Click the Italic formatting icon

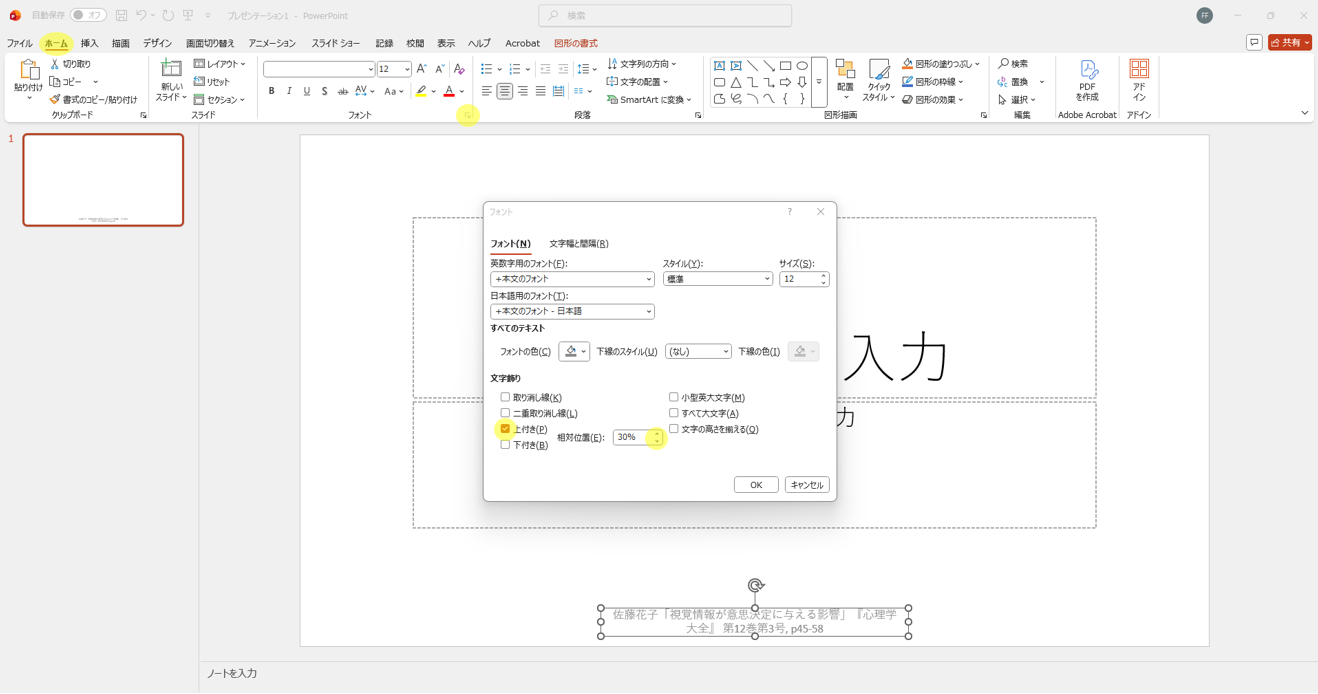[289, 91]
